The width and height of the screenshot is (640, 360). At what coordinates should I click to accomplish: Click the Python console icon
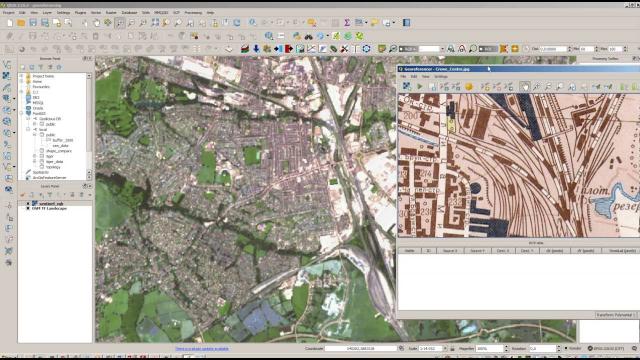coord(296,36)
